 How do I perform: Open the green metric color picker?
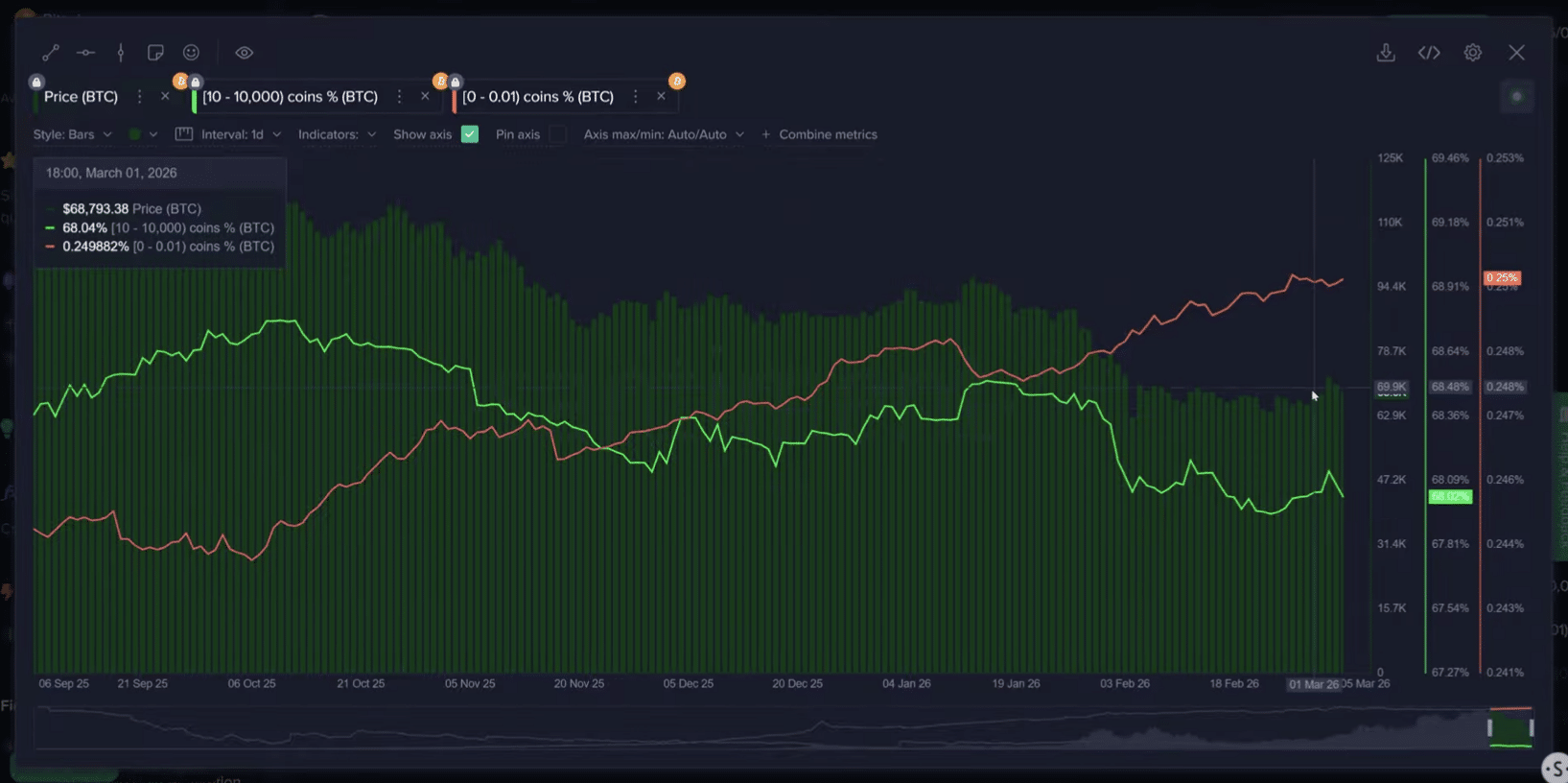pyautogui.click(x=142, y=134)
